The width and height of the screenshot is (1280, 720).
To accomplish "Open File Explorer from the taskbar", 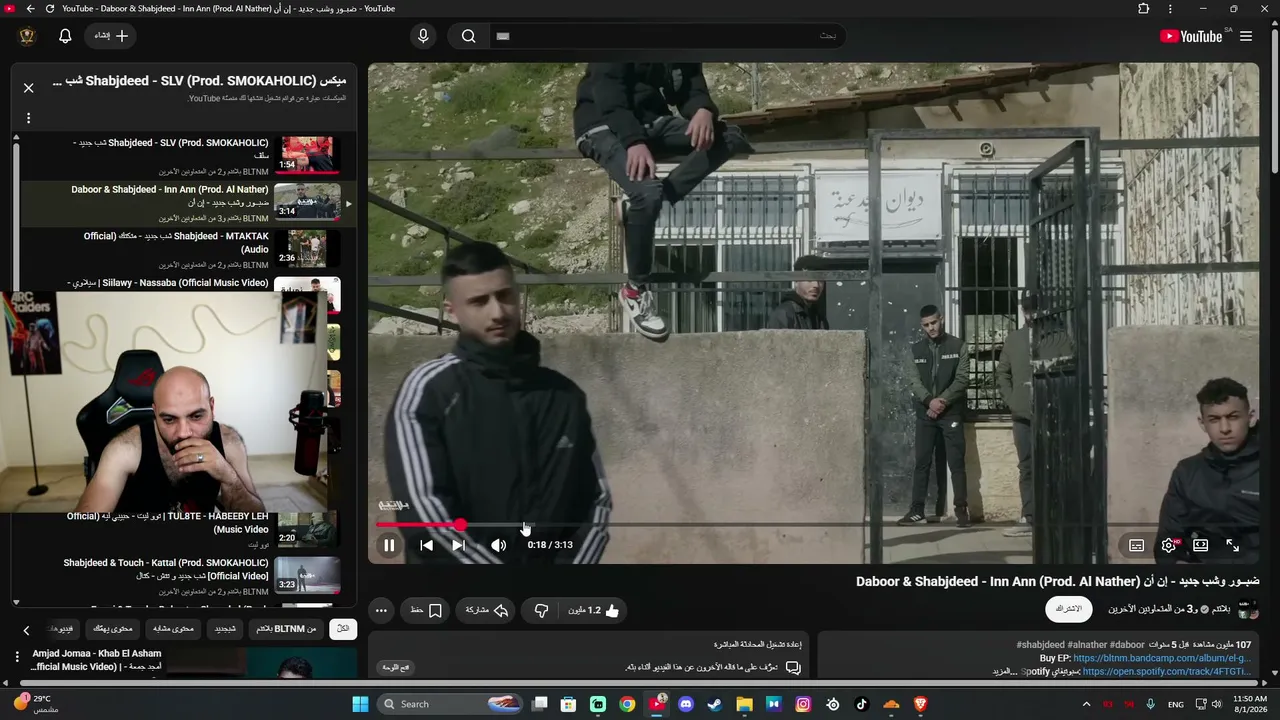I will click(744, 704).
